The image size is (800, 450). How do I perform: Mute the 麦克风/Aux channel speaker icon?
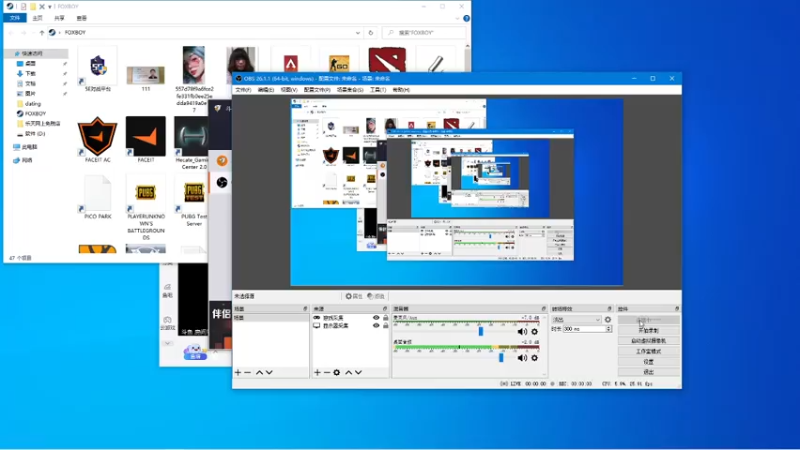[x=522, y=332]
